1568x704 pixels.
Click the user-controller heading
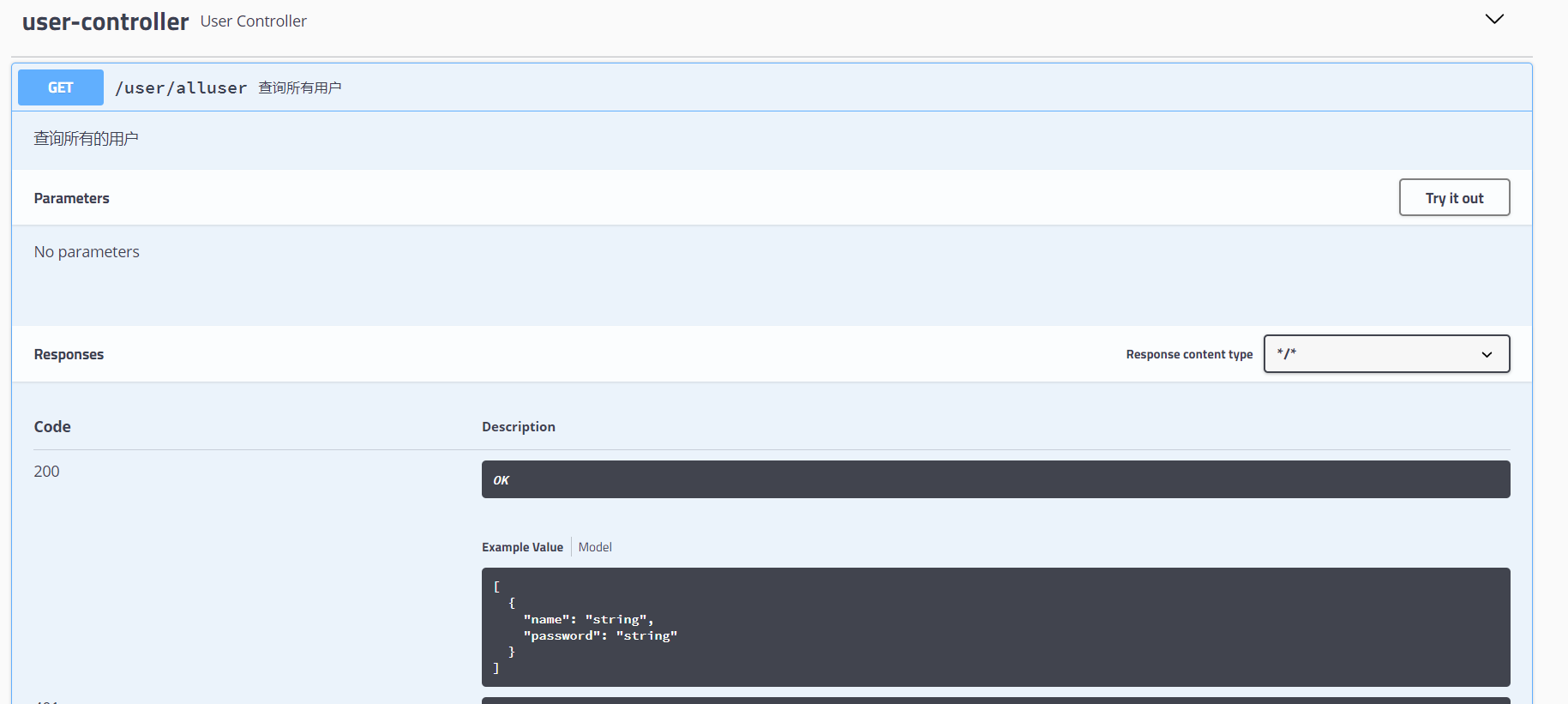[105, 21]
